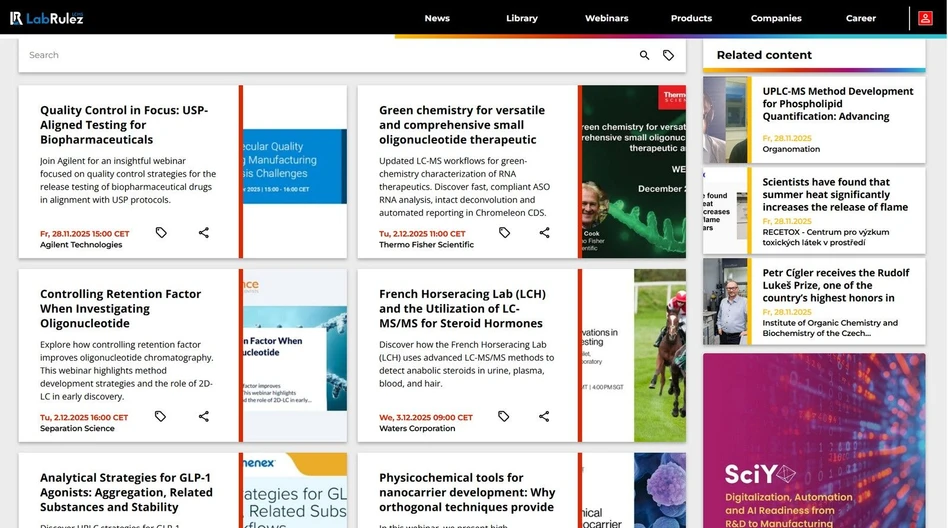This screenshot has width=948, height=528.
Task: Share the Controlling Retention Factor webinar
Action: 204,416
